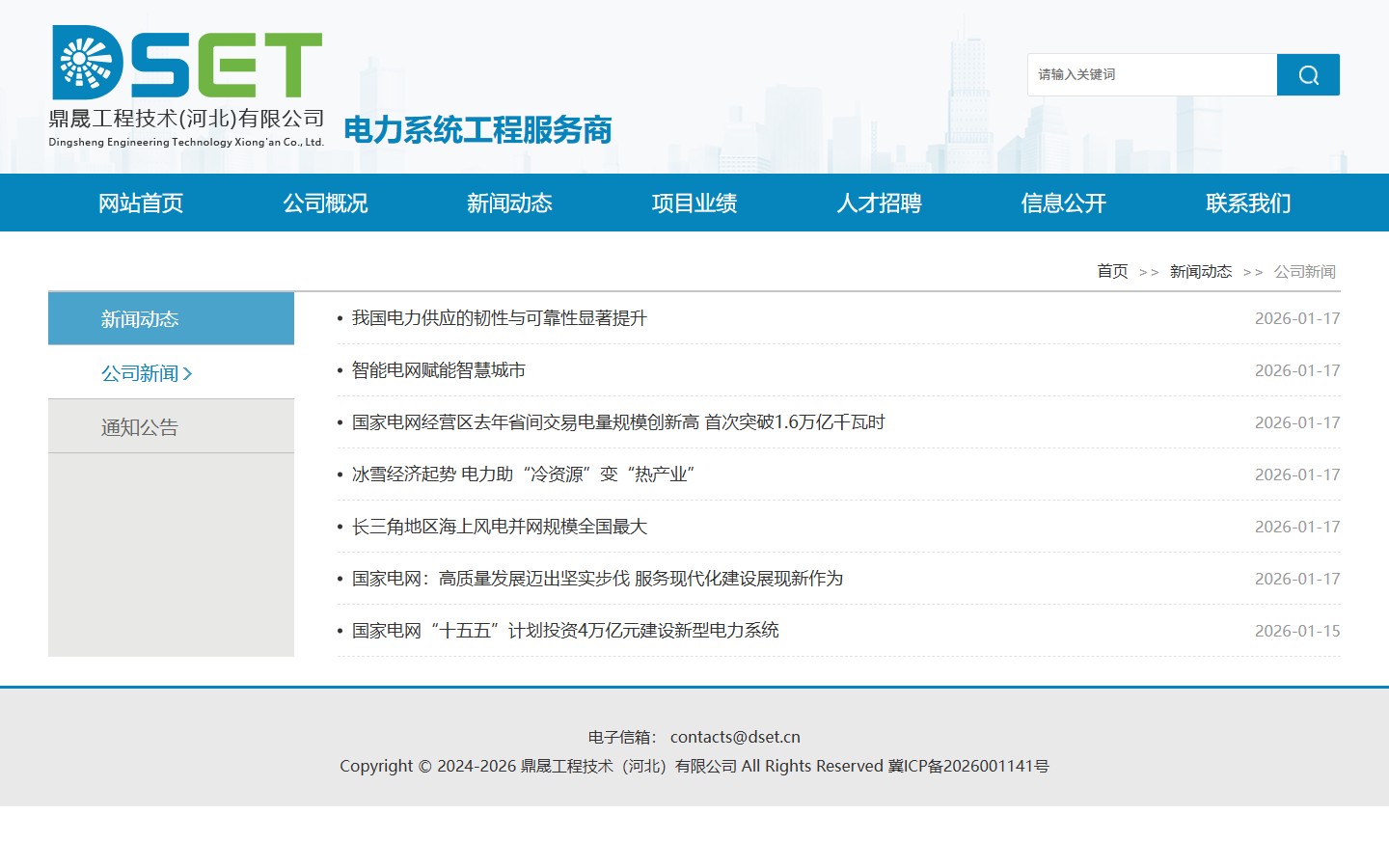
Task: Open article 智能电网赋能智慧城市
Action: coord(439,370)
